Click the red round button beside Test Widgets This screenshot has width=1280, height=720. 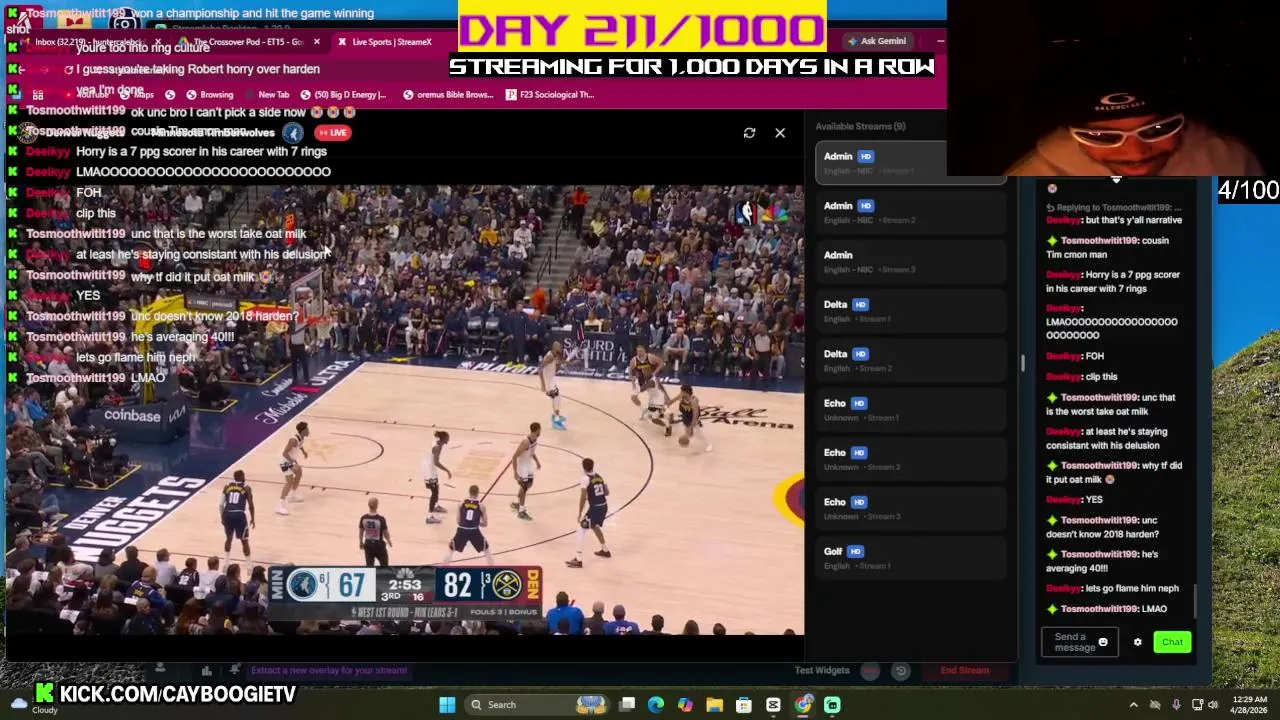click(870, 671)
